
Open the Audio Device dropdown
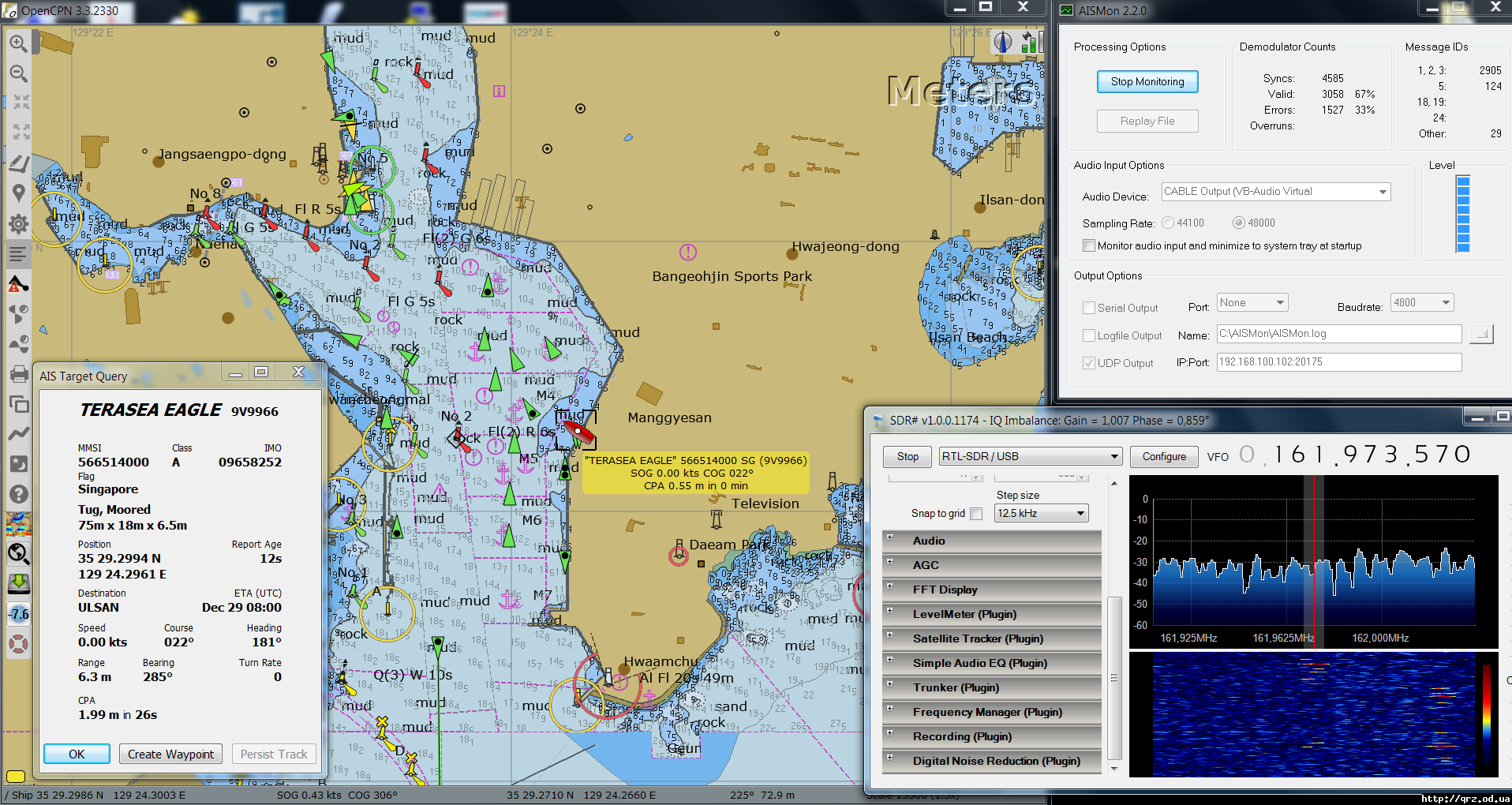tap(1275, 192)
